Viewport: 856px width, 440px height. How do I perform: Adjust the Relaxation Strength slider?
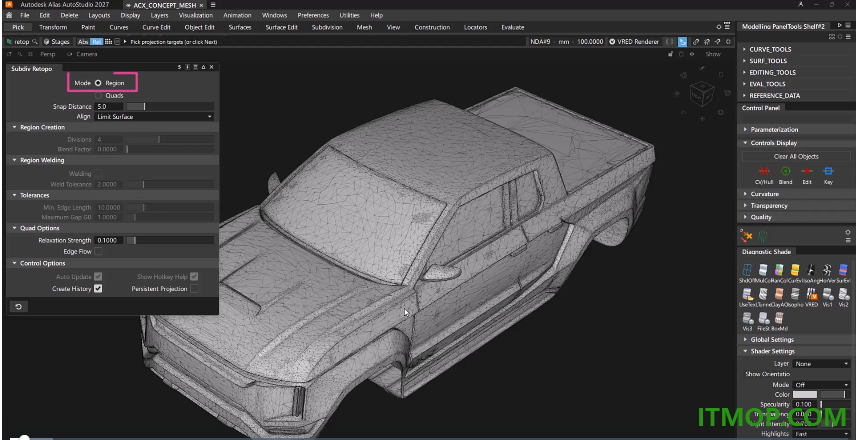click(x=170, y=241)
